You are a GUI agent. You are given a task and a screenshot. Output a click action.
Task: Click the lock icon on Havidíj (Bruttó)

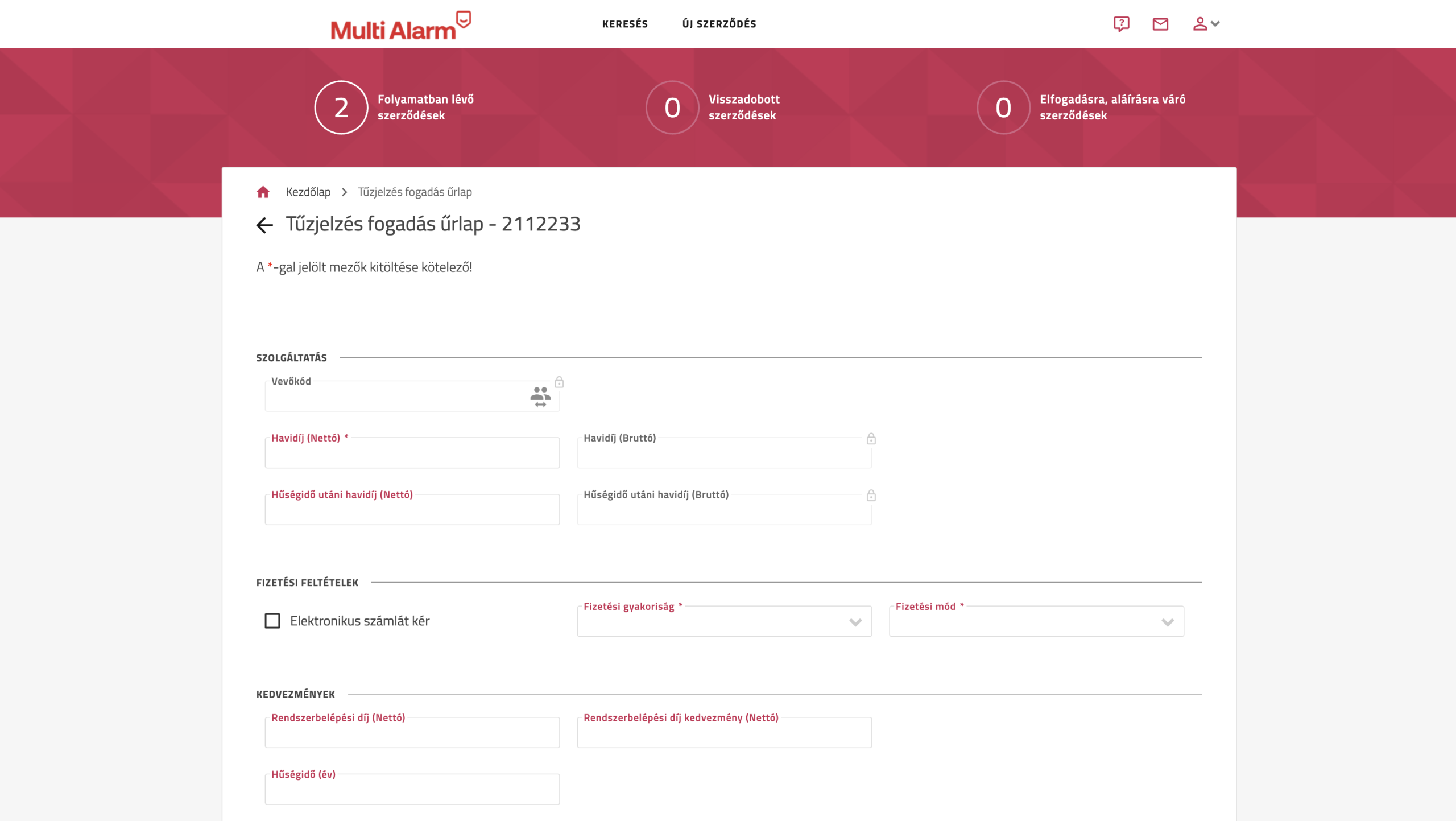871,439
